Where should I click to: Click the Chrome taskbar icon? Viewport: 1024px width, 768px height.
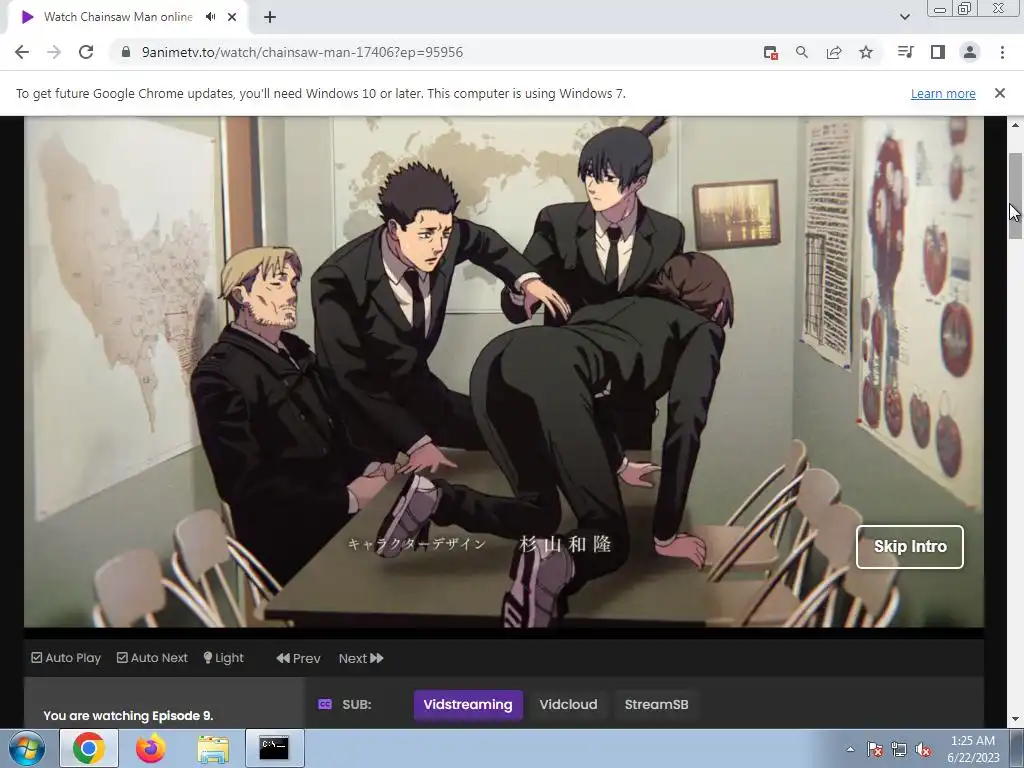89,748
